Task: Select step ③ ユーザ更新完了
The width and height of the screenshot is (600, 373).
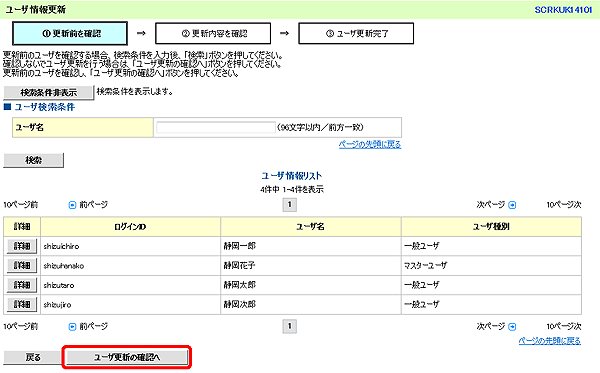Action: 356,34
